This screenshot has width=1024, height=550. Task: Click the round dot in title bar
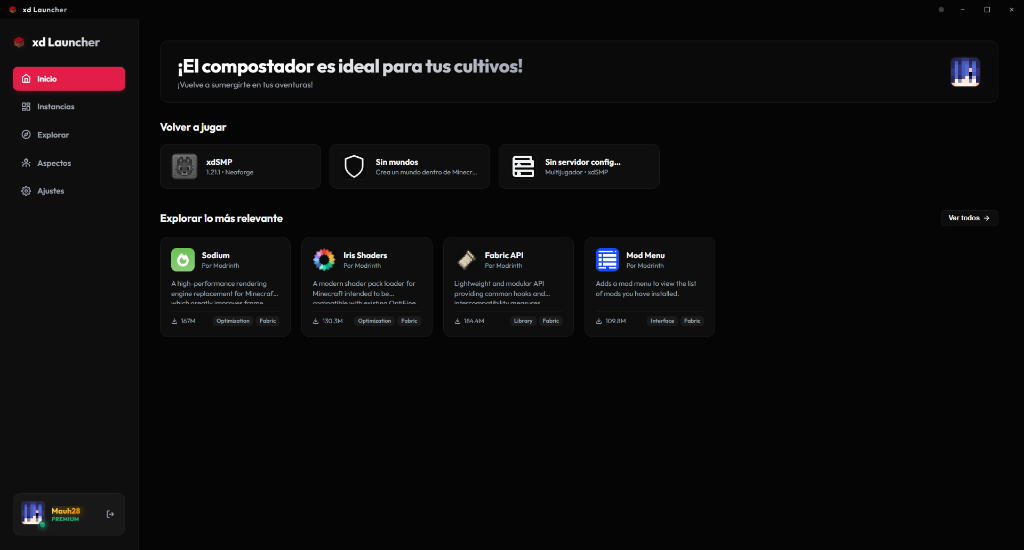tap(941, 10)
